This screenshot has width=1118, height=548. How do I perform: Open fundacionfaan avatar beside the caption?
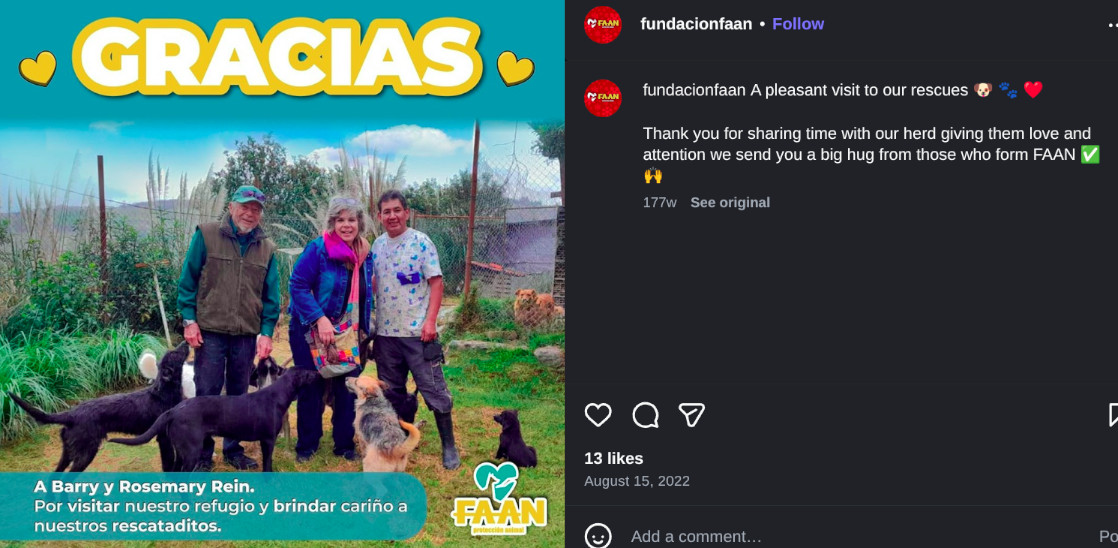tap(602, 98)
